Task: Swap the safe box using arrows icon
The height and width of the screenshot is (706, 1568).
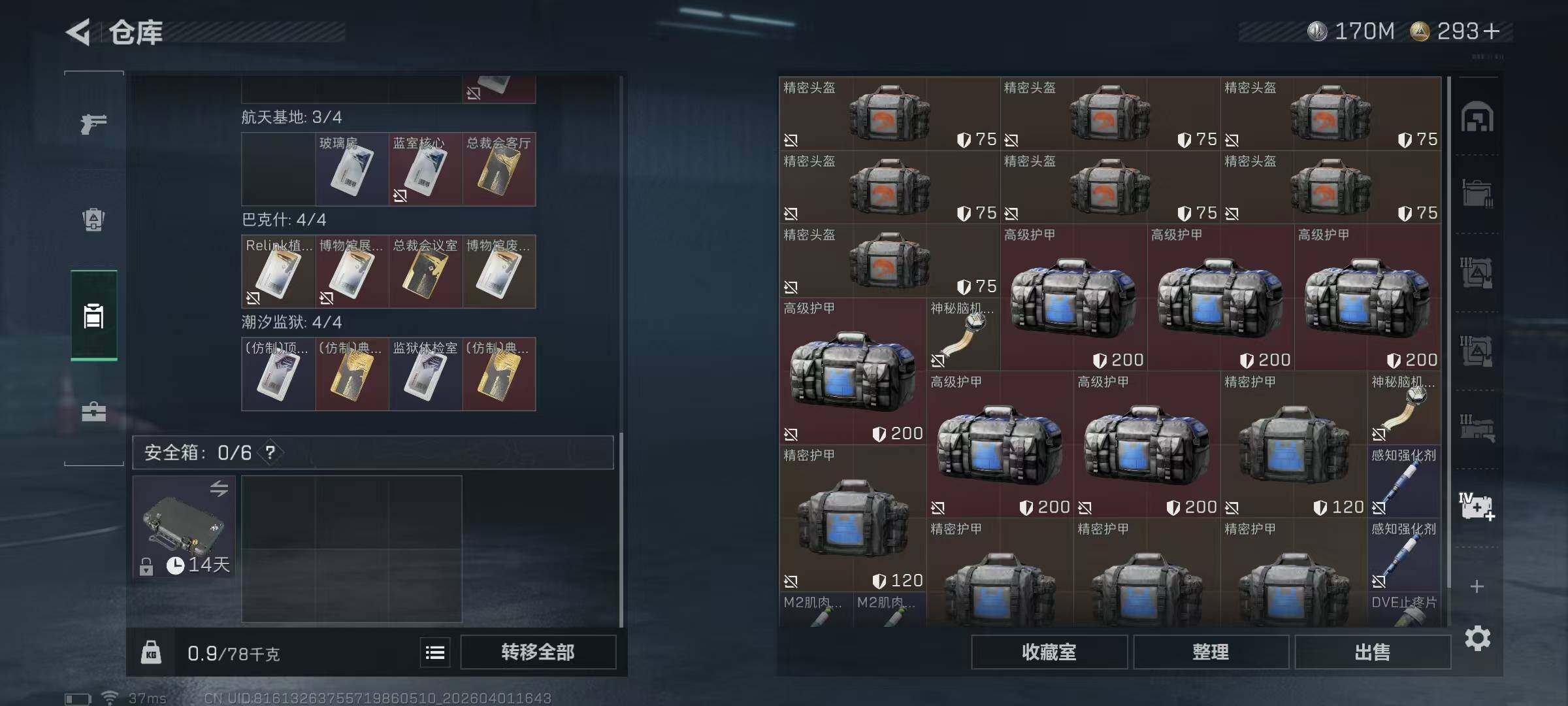Action: [x=219, y=488]
